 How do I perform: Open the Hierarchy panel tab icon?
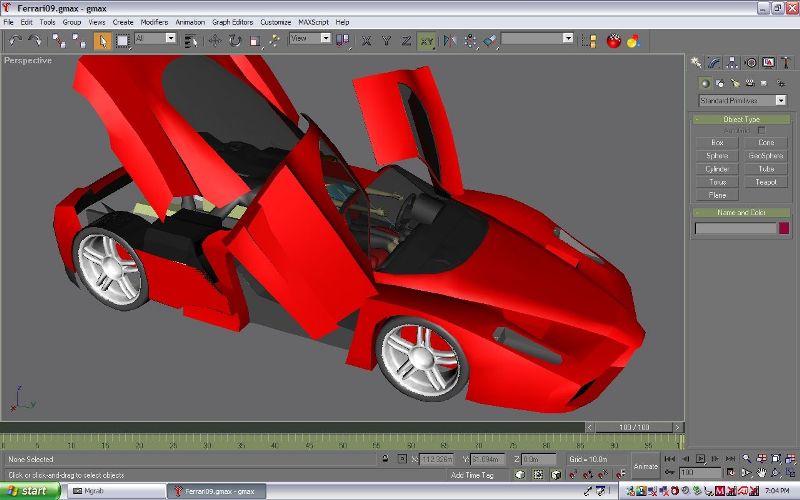pyautogui.click(x=732, y=62)
